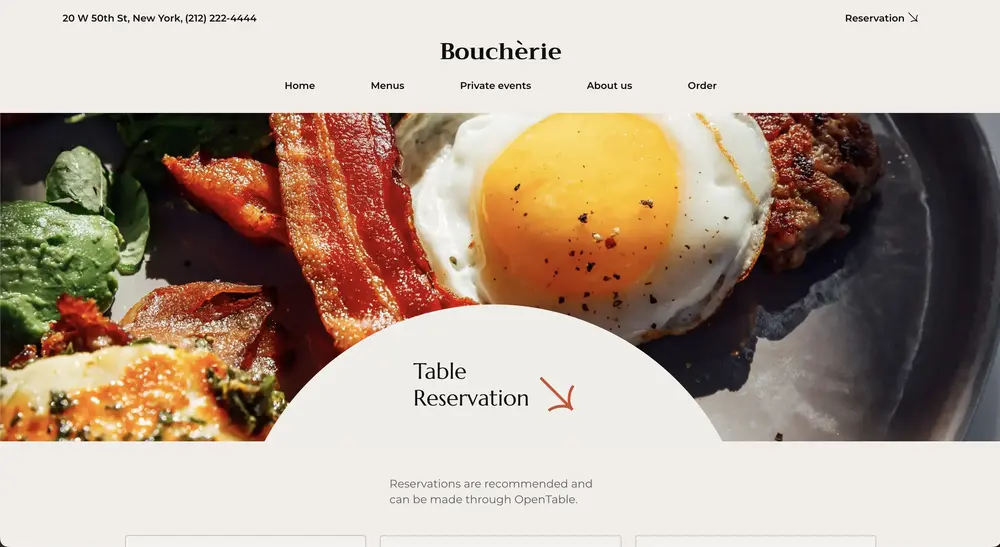The height and width of the screenshot is (547, 1000).
Task: Navigate to About us
Action: (x=609, y=85)
